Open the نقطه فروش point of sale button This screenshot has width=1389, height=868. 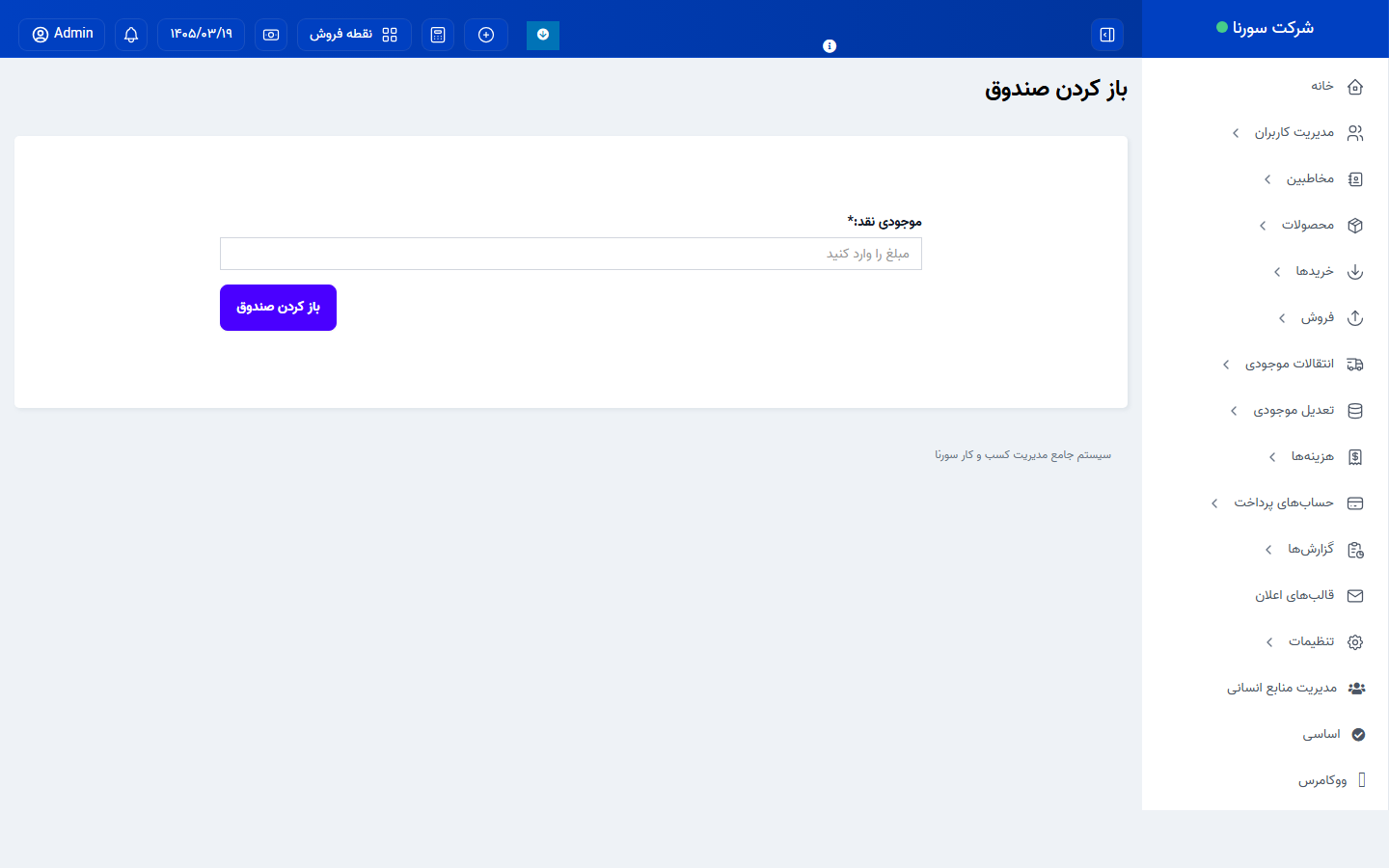(354, 35)
